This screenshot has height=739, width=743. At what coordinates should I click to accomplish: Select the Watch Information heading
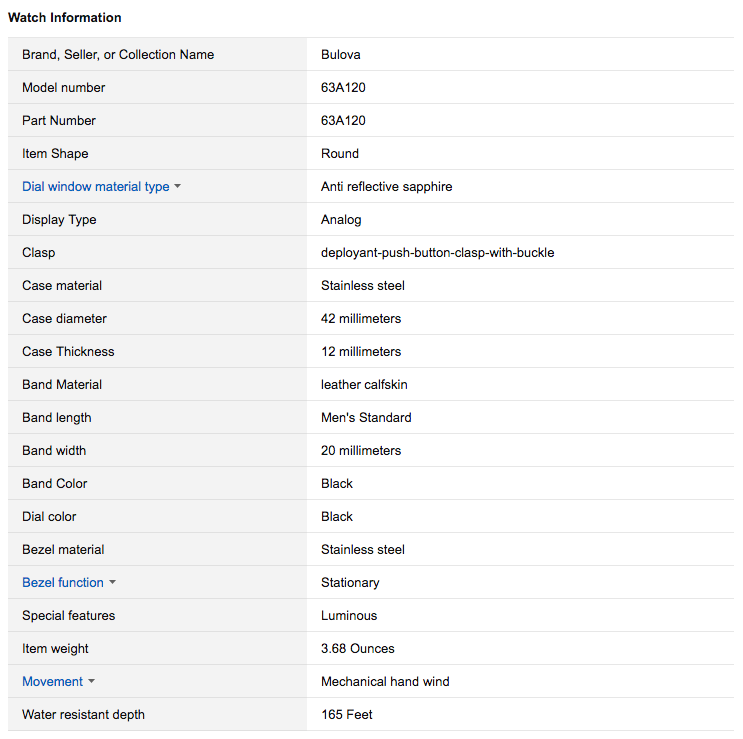[65, 18]
